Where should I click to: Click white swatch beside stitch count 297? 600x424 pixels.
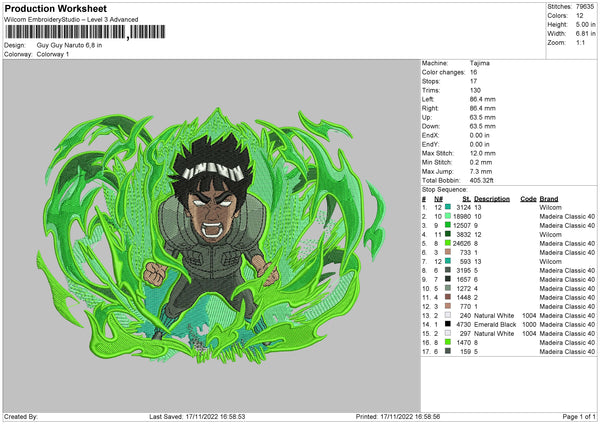448,333
